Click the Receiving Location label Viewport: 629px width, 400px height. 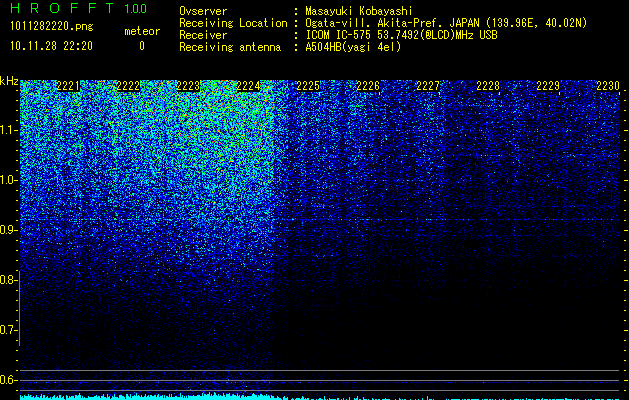[x=233, y=23]
